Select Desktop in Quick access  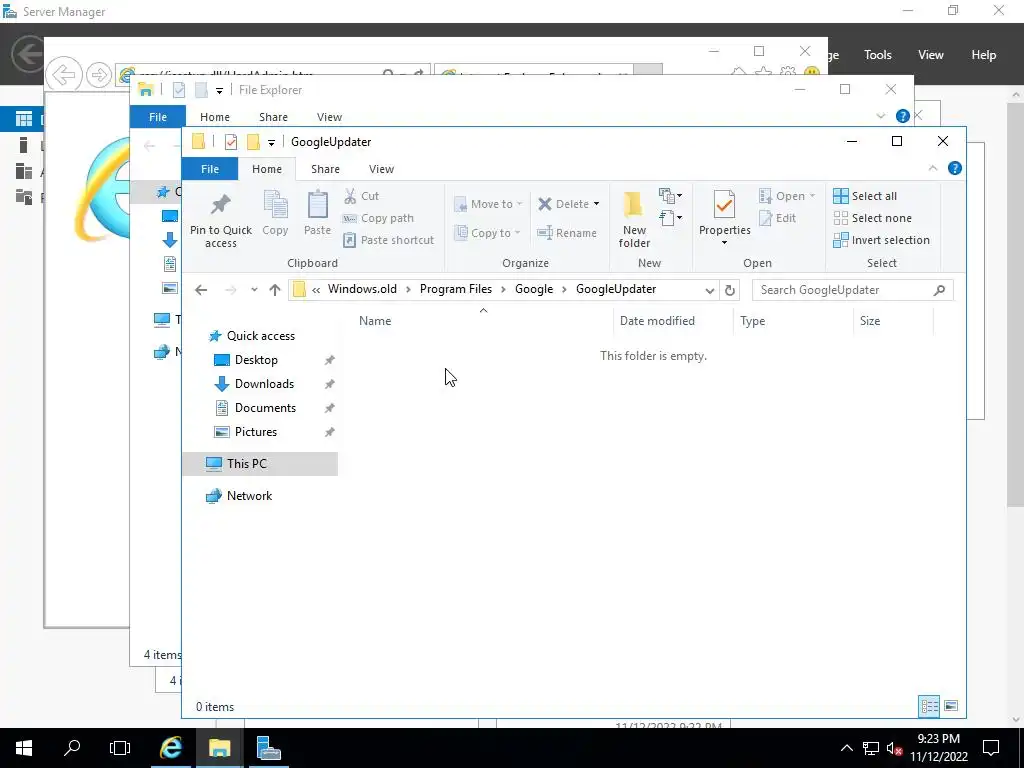click(256, 360)
